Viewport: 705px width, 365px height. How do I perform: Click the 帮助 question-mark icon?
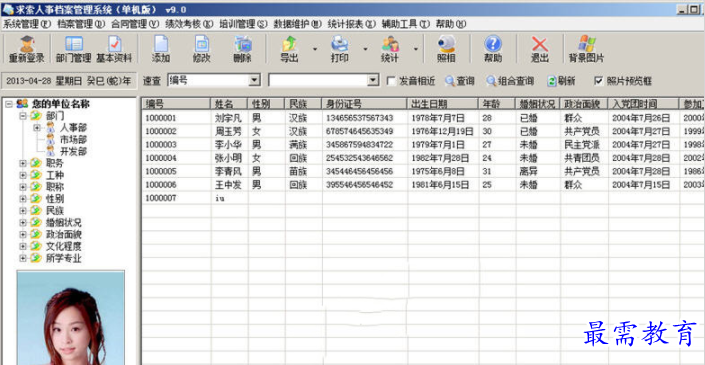(493, 49)
